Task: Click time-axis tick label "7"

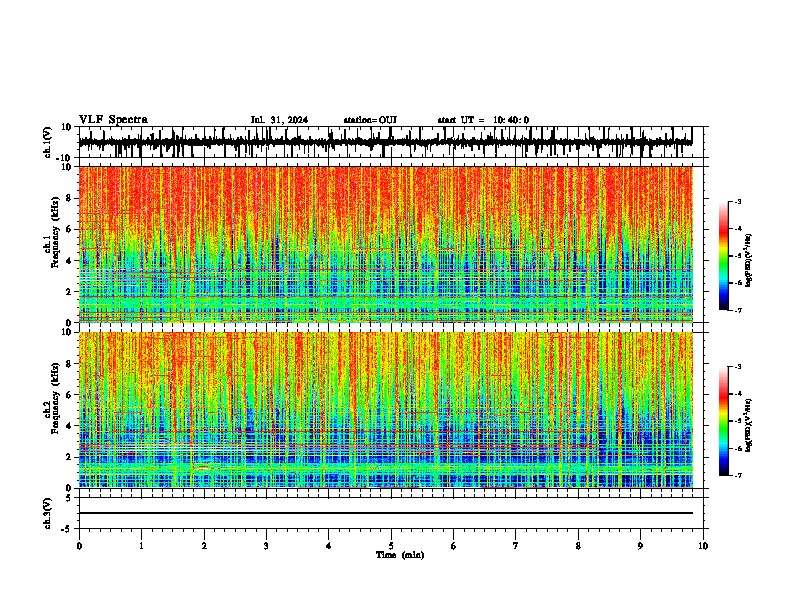Action: (x=516, y=546)
